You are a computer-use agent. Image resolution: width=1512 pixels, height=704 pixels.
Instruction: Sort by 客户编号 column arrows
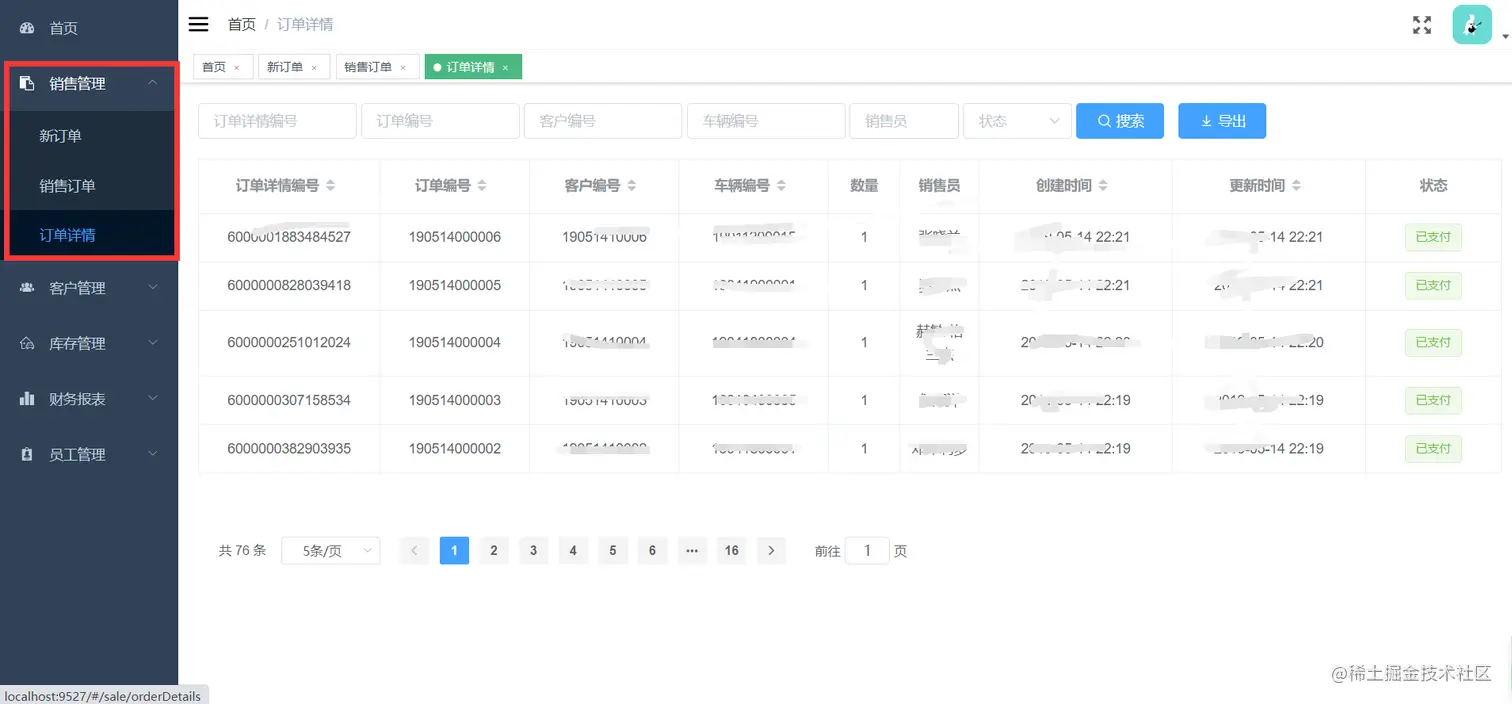coord(632,186)
